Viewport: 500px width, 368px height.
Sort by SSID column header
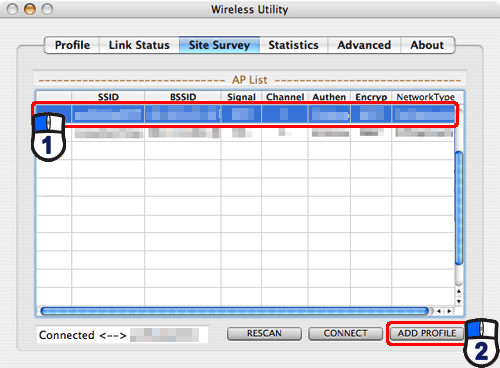pos(108,97)
